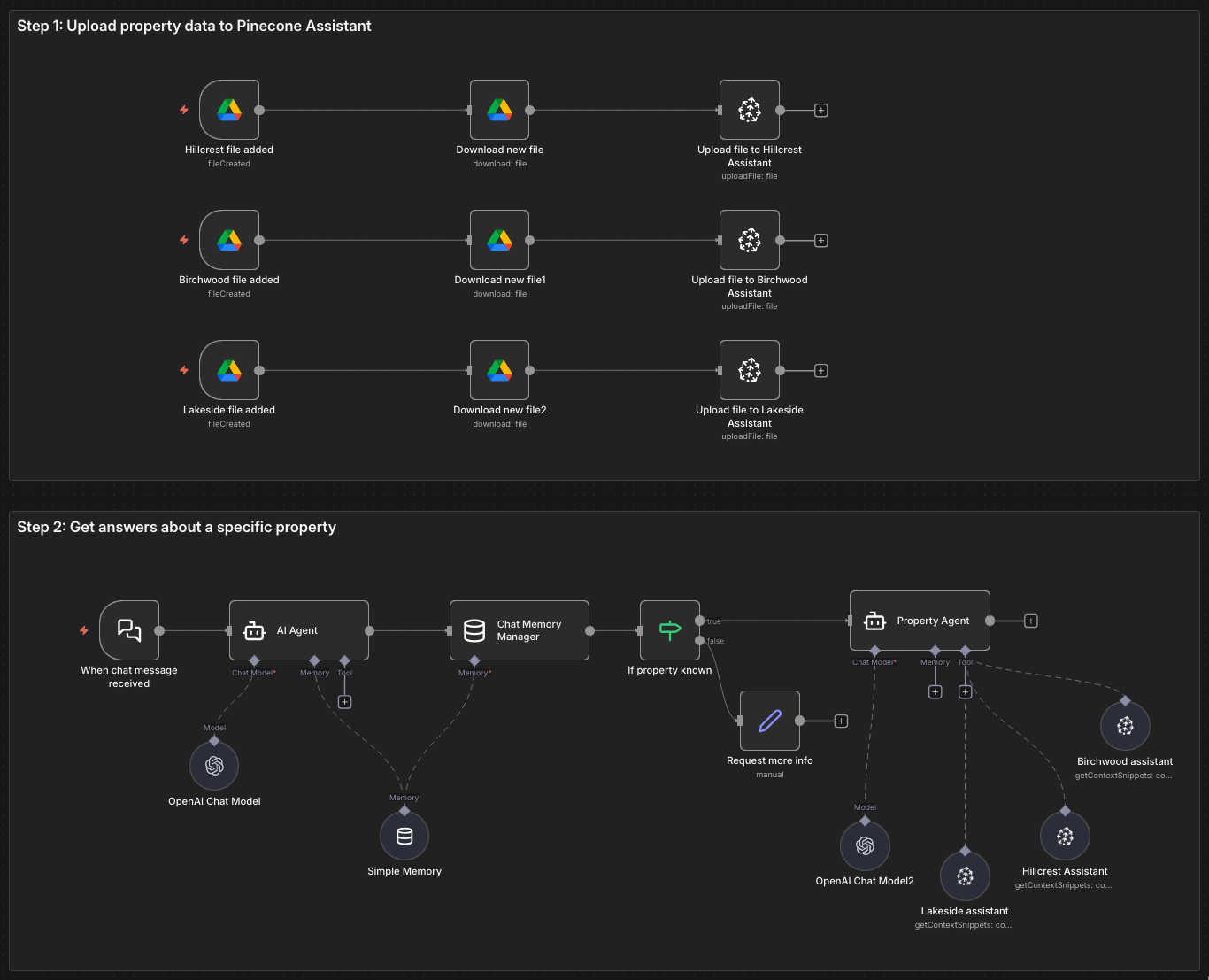Select the Lakeside file added trigger node

pos(229,370)
